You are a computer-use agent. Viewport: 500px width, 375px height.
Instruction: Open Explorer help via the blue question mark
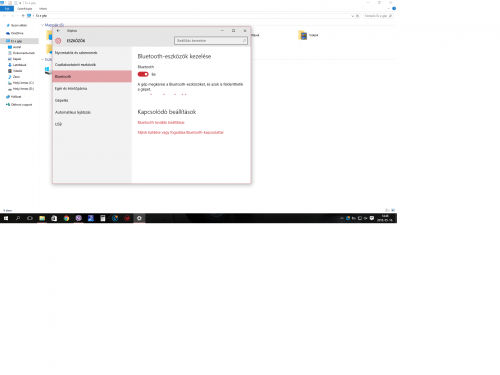394,8
